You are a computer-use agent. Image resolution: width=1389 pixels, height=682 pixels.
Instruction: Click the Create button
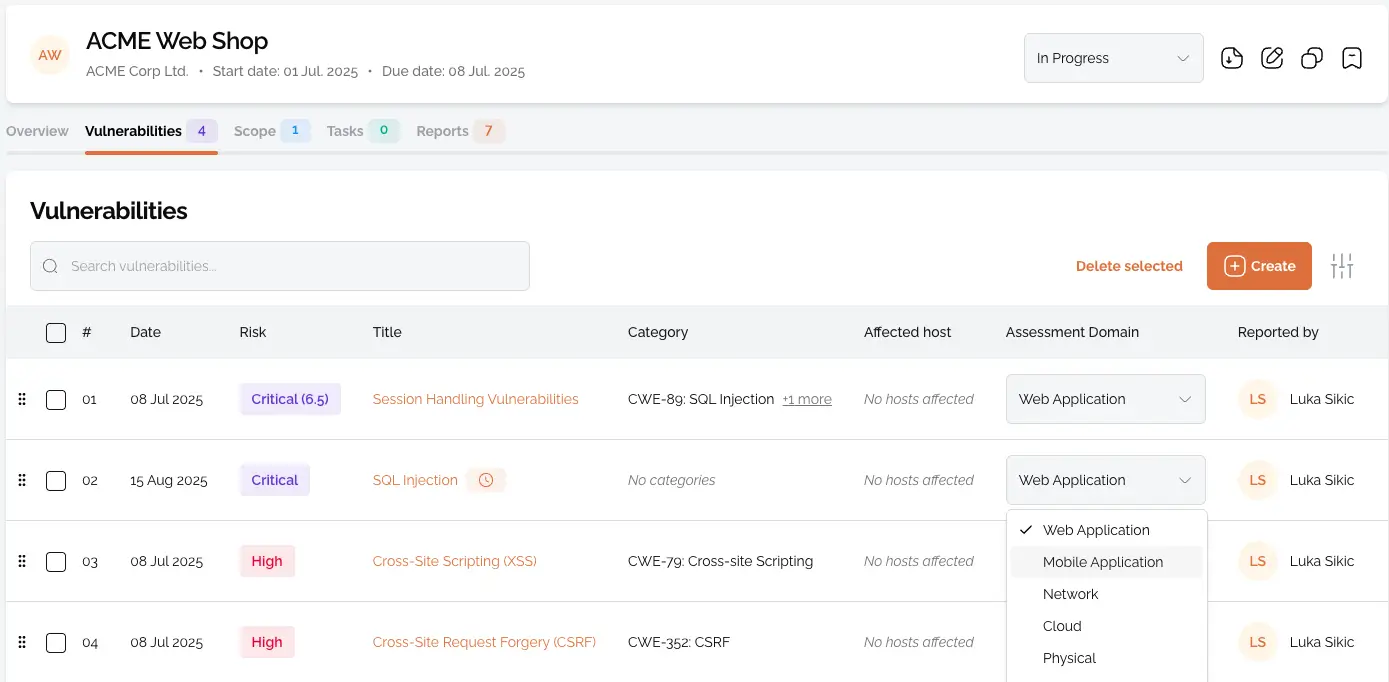[x=1259, y=266]
